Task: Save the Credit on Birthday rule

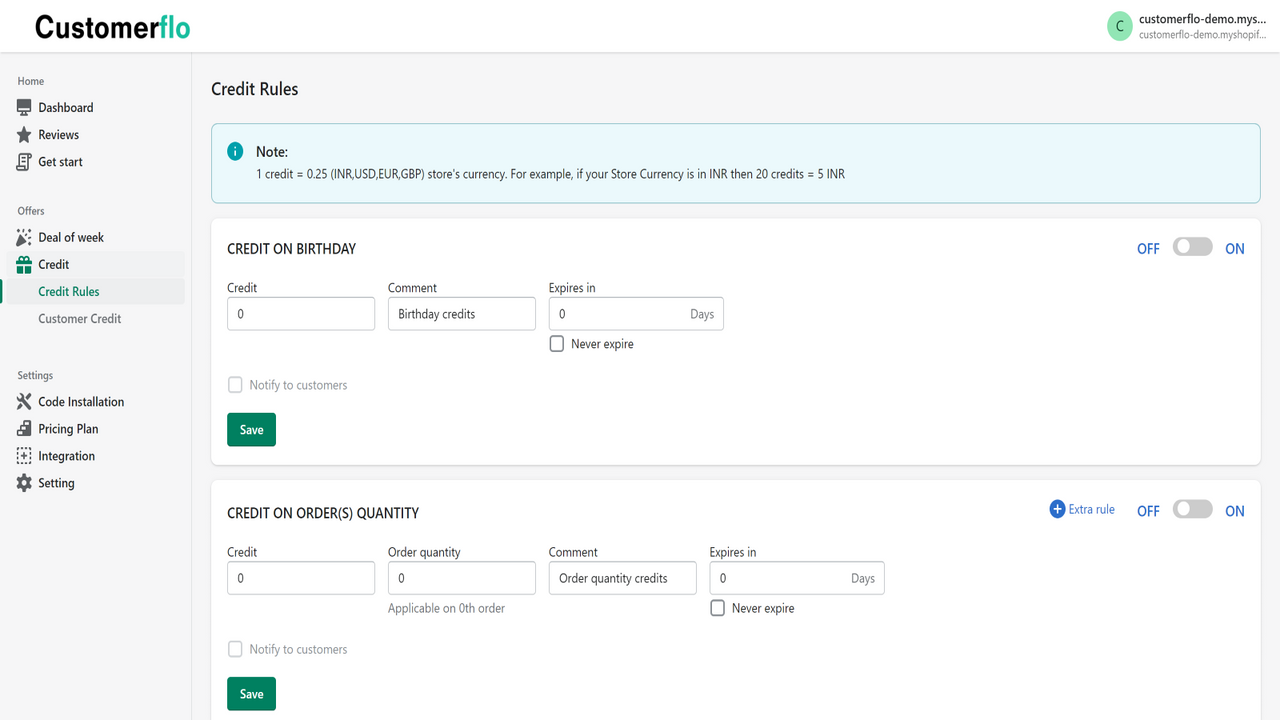Action: click(251, 429)
